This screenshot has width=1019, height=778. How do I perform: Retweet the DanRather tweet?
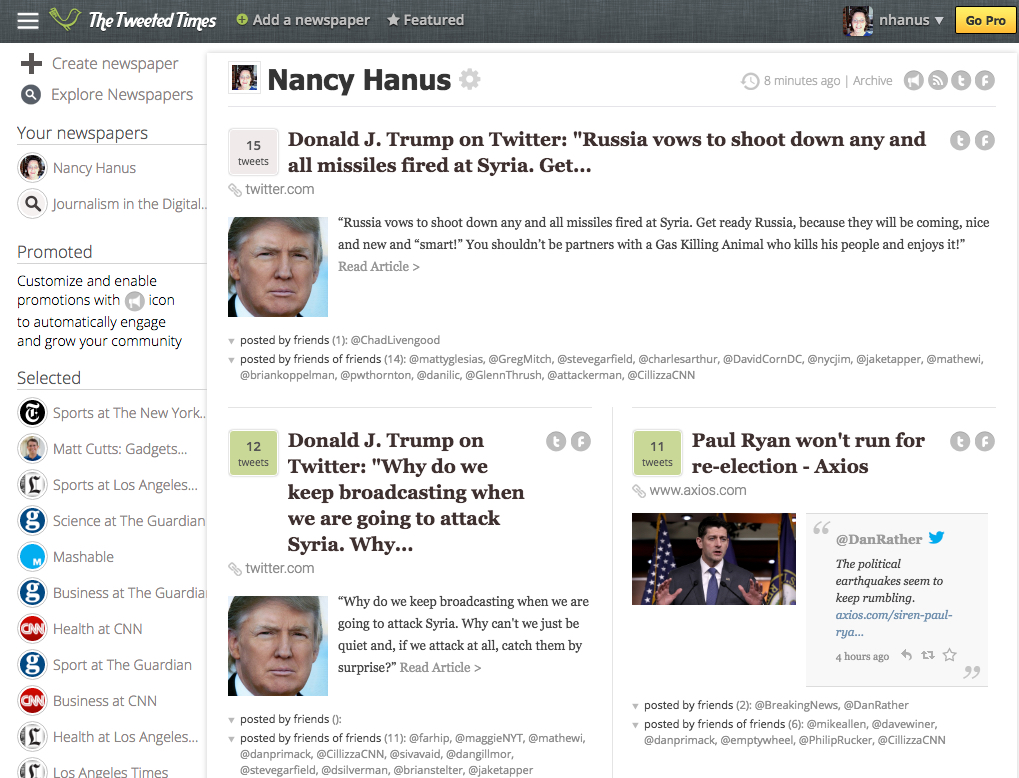pos(927,656)
